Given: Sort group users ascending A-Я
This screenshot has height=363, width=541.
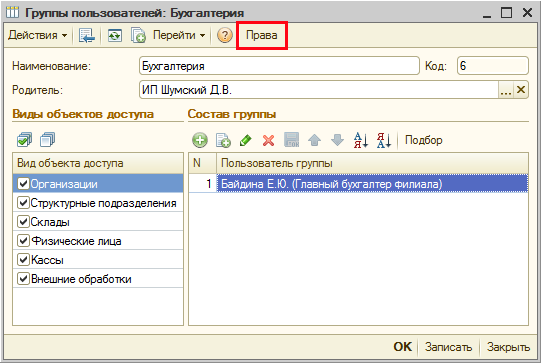Looking at the screenshot, I should tap(361, 140).
